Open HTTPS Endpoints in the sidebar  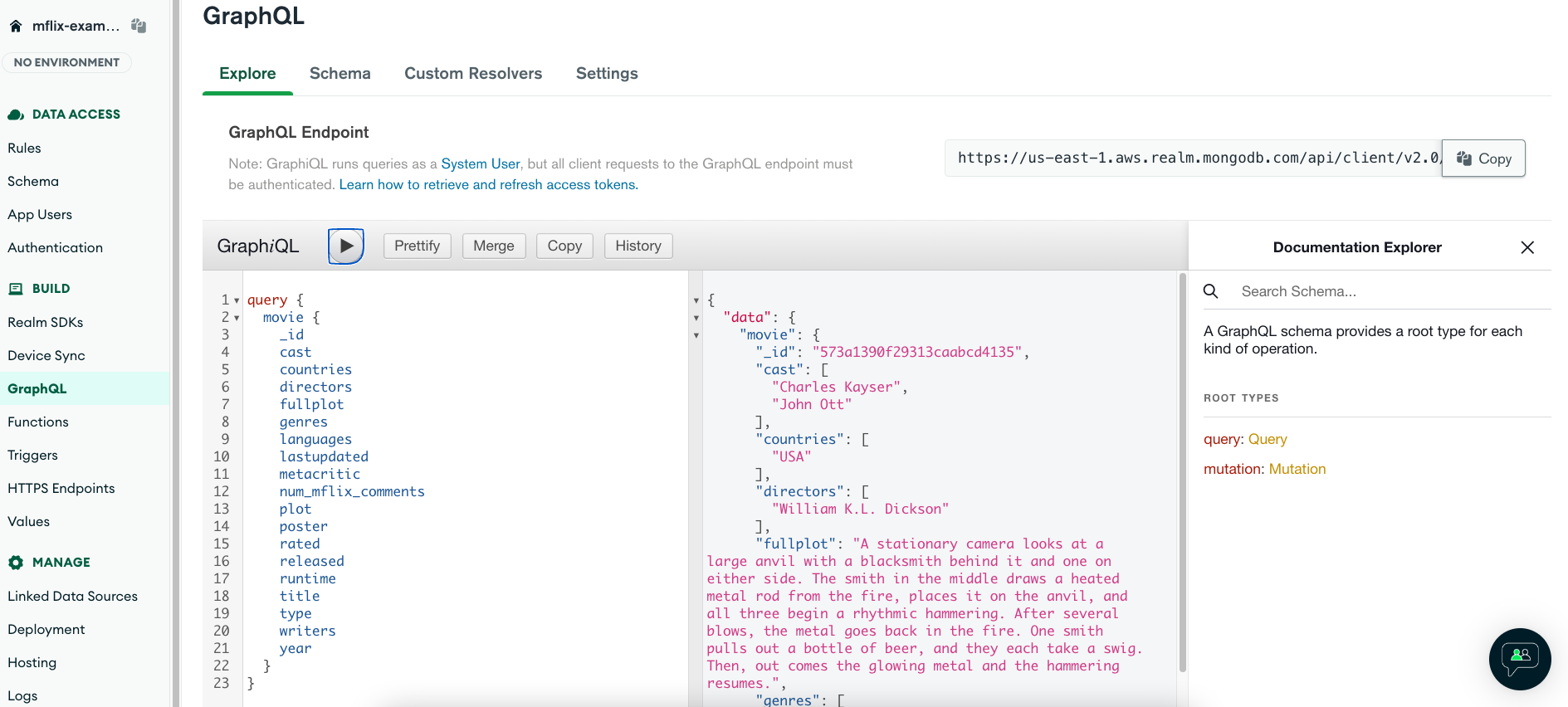[61, 488]
